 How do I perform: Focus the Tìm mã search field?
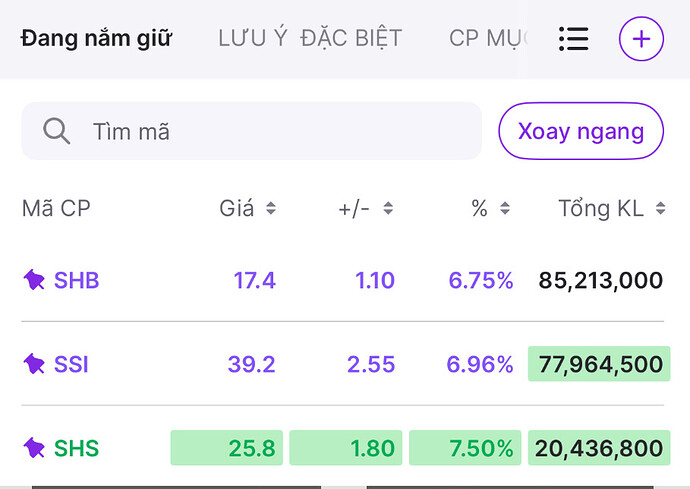(x=270, y=131)
